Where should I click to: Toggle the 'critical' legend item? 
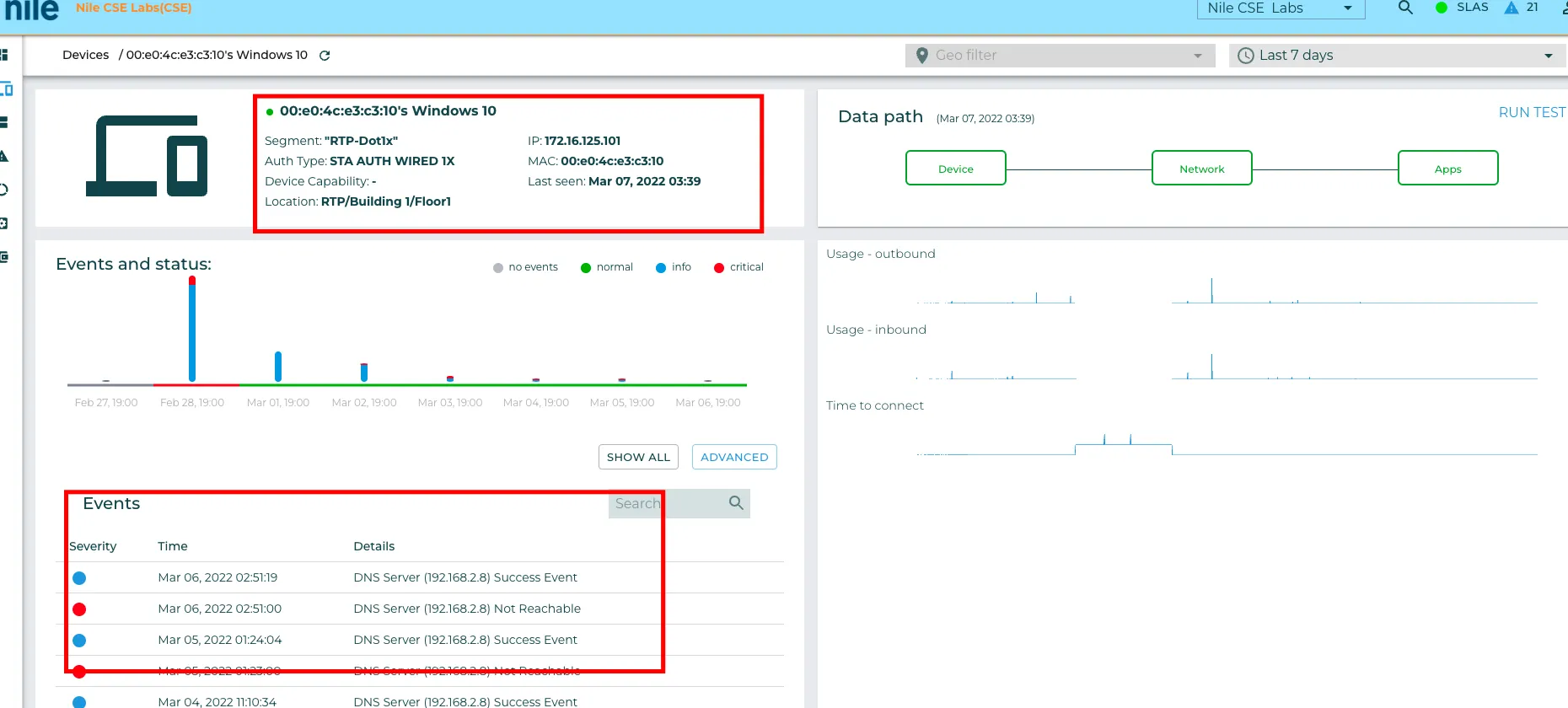(x=738, y=267)
